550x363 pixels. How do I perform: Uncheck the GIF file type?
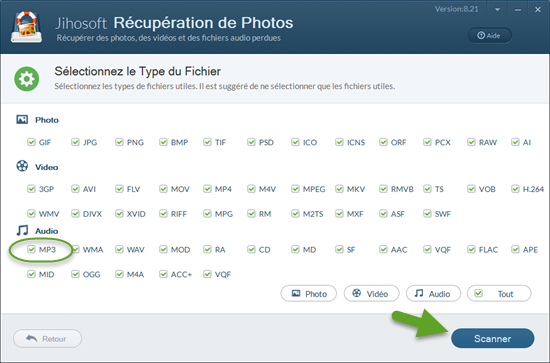[x=31, y=142]
